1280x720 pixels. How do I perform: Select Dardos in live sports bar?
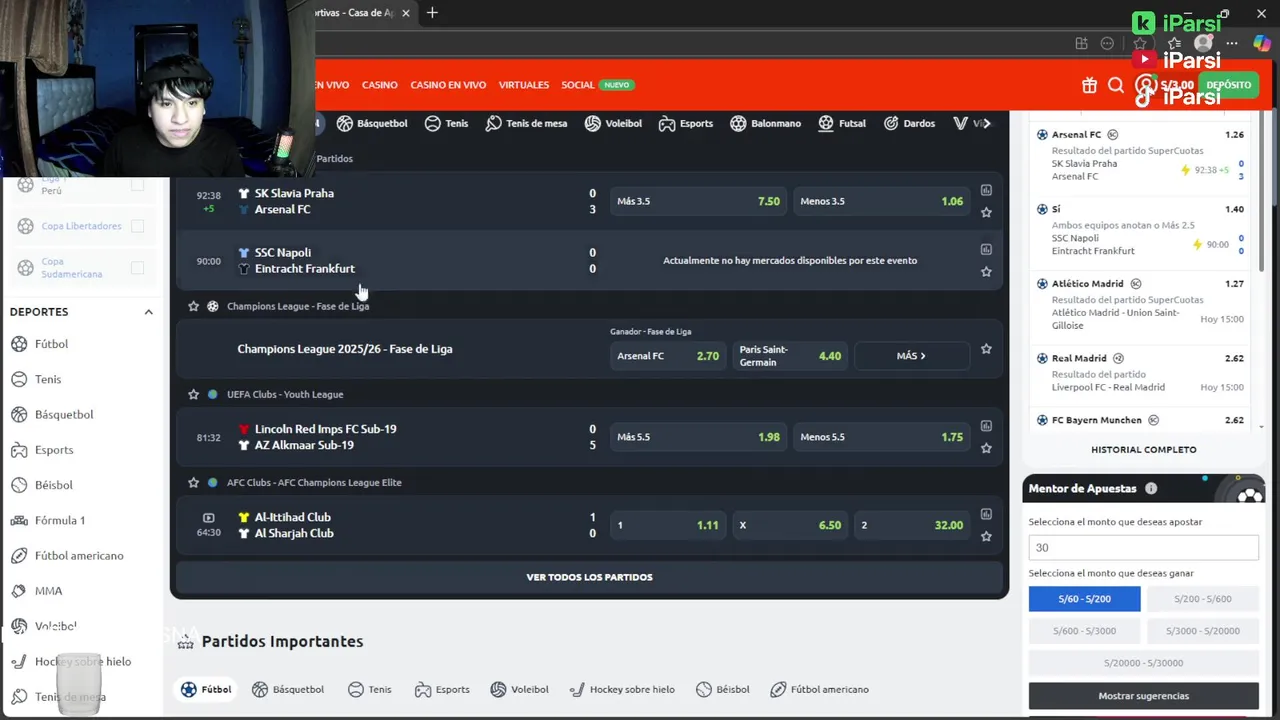(909, 123)
